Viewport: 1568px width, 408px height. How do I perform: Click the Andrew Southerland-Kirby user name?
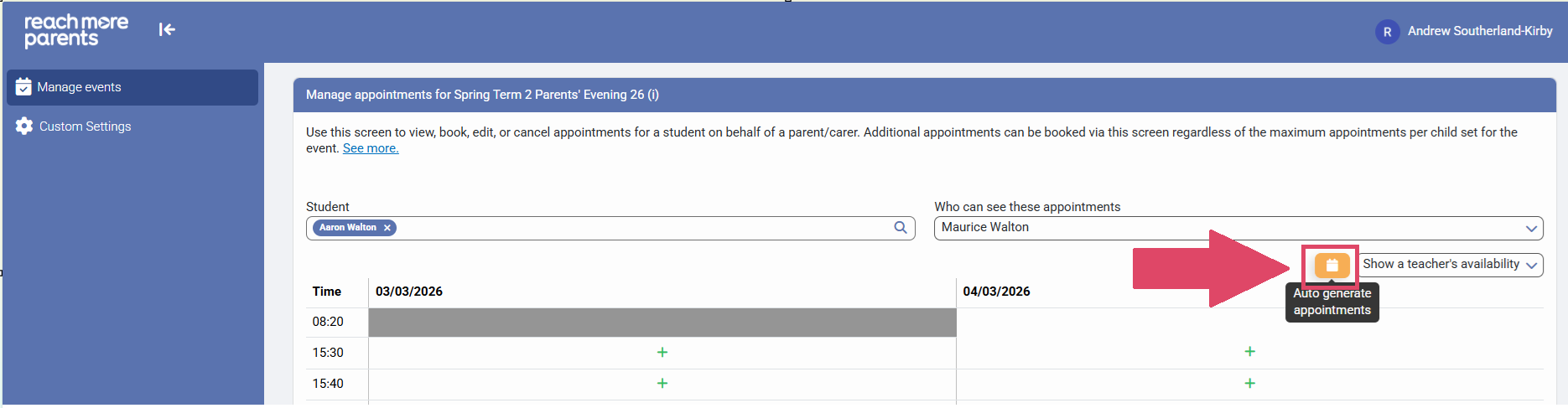(1480, 31)
